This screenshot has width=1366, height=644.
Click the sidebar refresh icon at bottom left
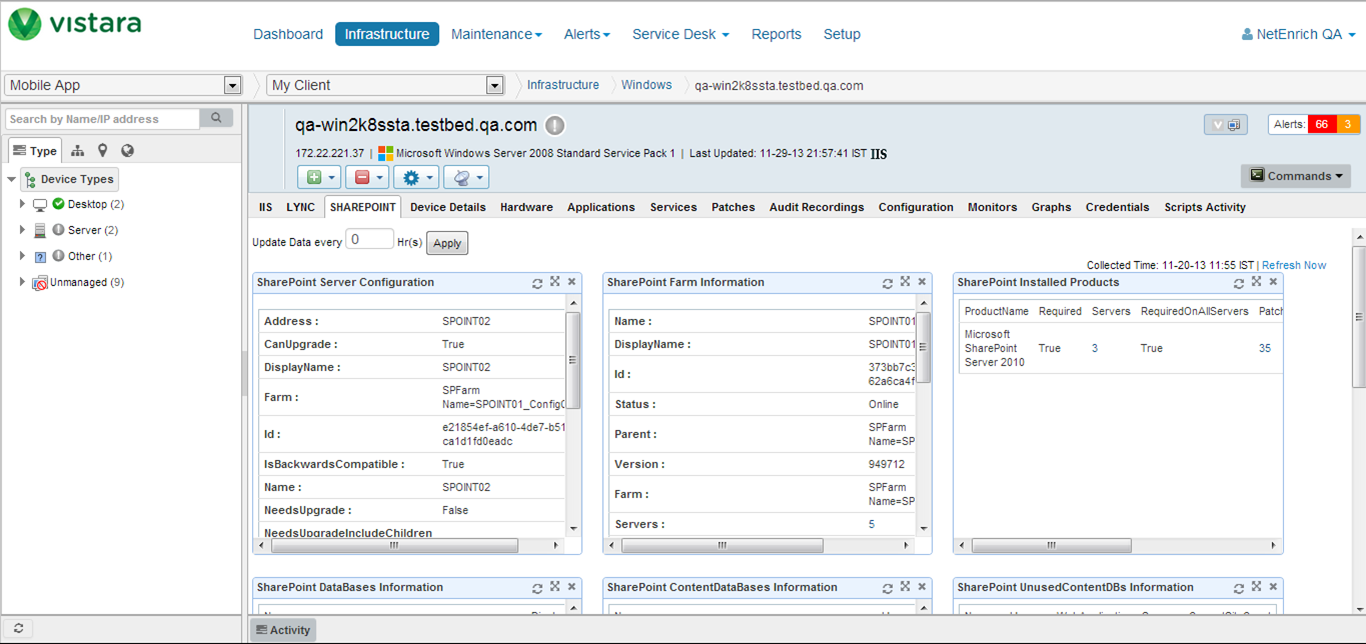[18, 629]
